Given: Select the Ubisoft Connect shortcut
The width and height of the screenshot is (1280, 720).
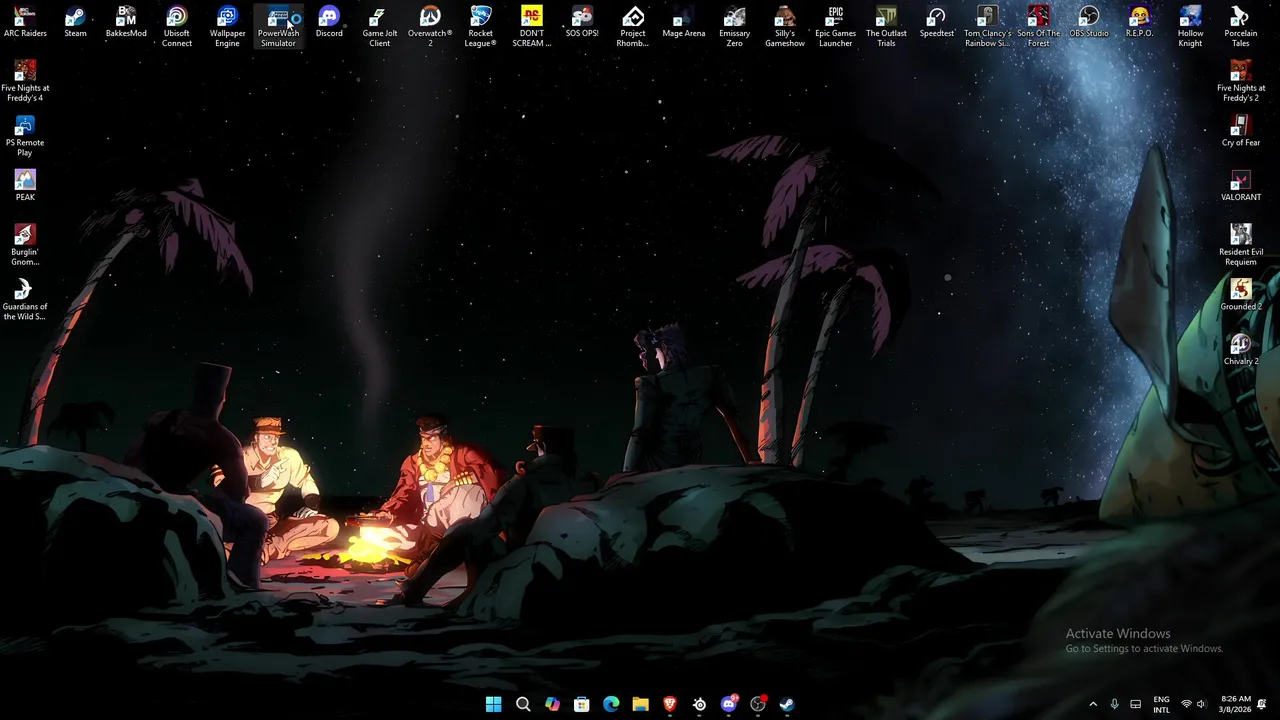Looking at the screenshot, I should coord(177,27).
